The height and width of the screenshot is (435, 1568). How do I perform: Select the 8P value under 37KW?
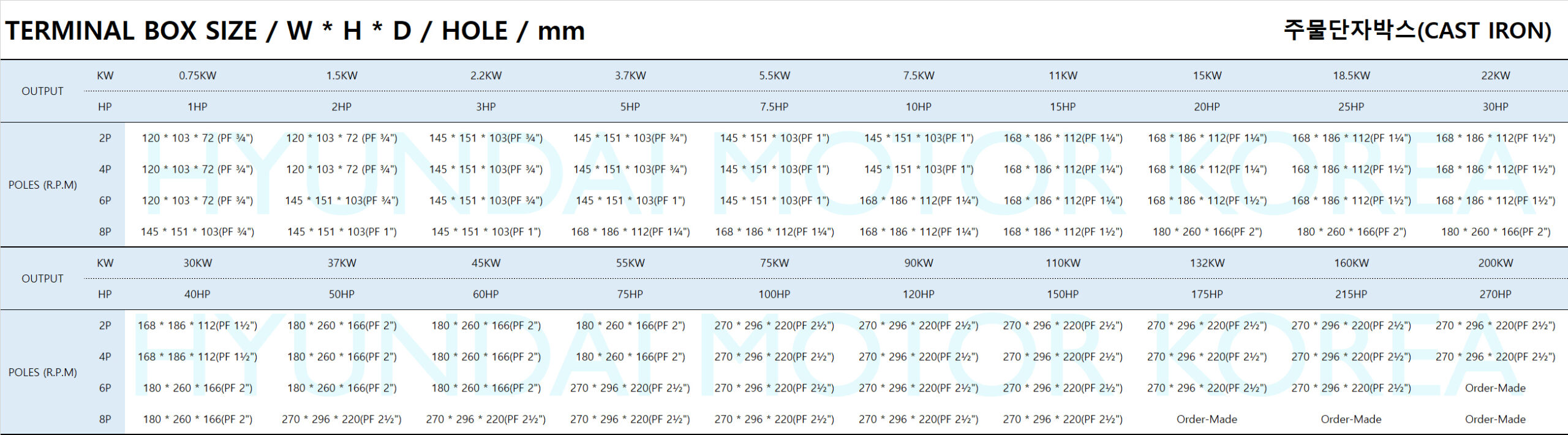(x=342, y=419)
